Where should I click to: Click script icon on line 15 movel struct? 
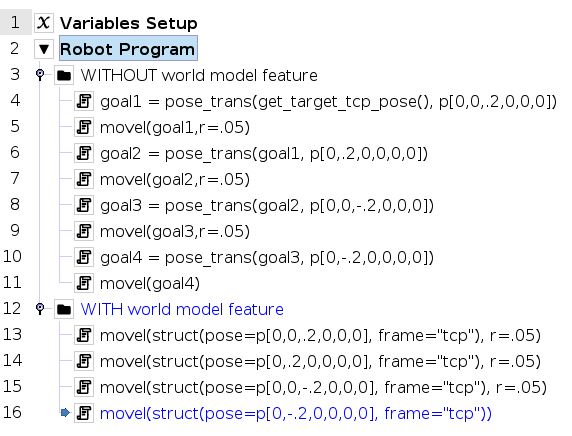click(x=84, y=387)
